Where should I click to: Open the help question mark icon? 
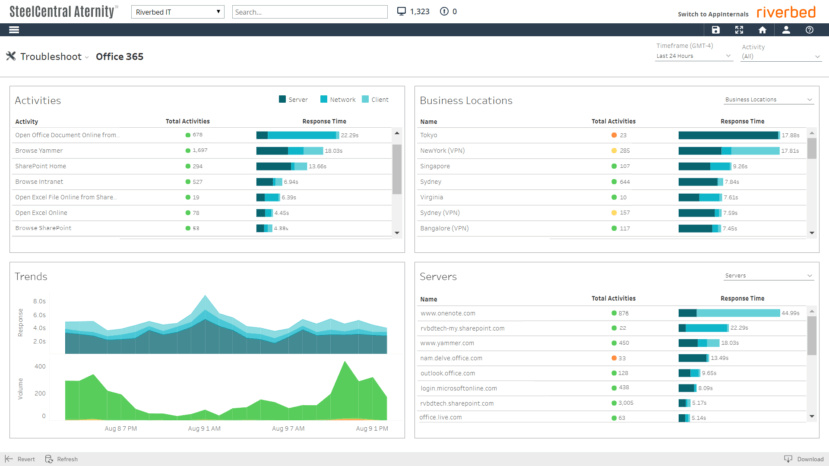point(809,30)
